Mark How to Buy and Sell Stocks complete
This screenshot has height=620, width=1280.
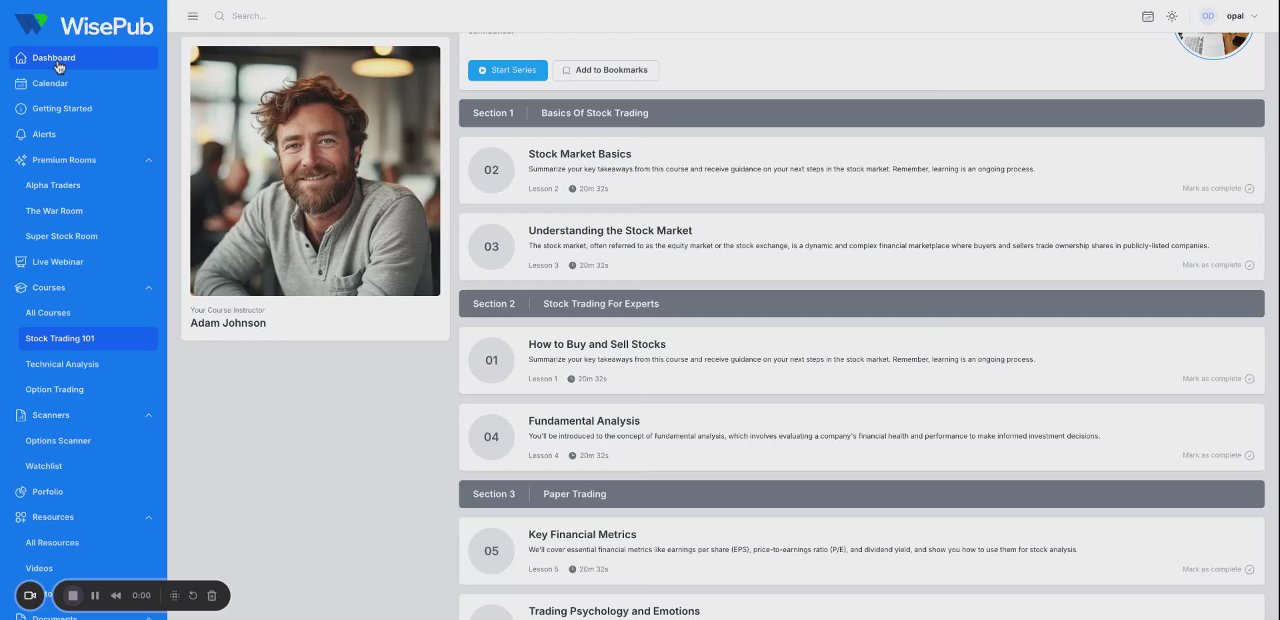pos(1218,379)
